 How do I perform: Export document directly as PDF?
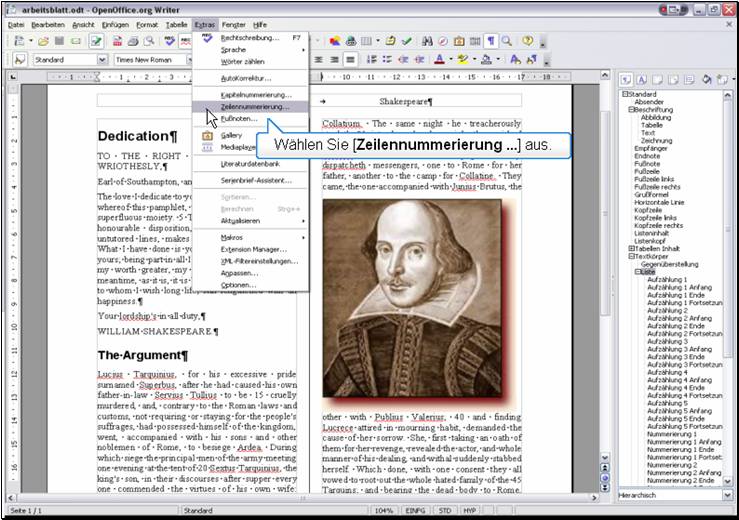point(117,41)
